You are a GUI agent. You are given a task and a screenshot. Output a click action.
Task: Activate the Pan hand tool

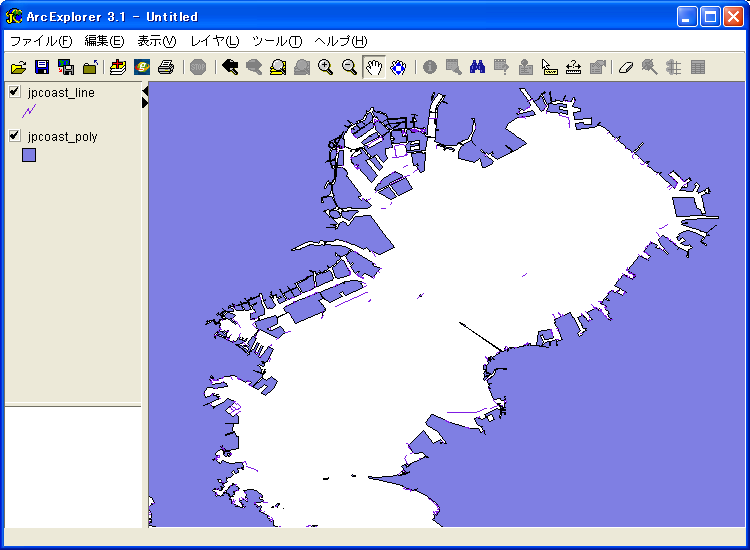[374, 67]
